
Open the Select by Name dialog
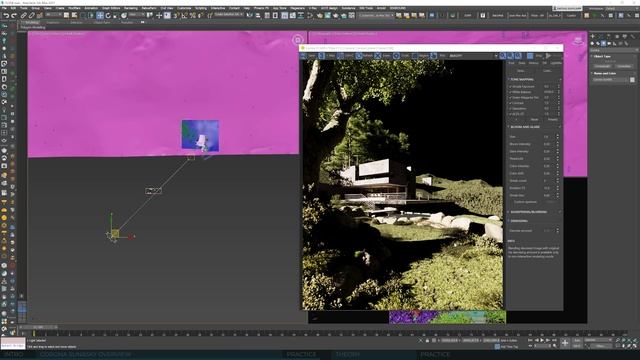tap(74, 16)
